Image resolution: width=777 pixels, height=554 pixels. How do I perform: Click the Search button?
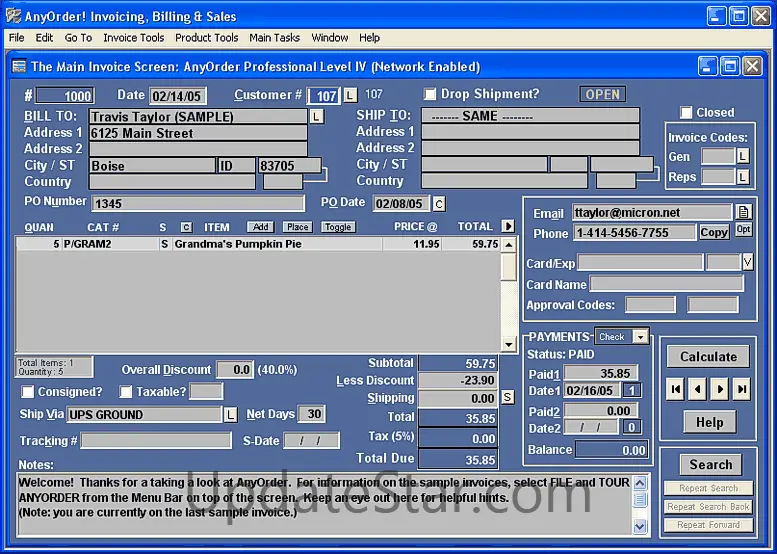[x=710, y=464]
